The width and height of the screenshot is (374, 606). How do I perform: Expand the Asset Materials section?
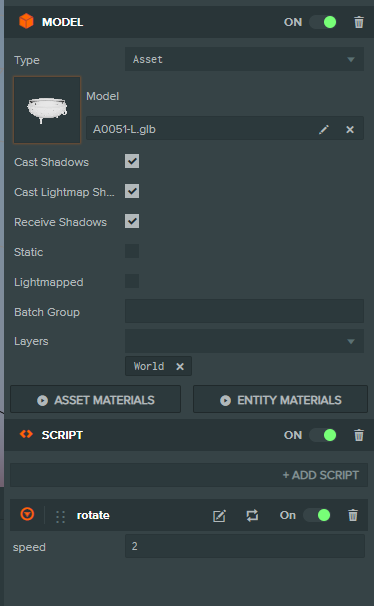pyautogui.click(x=95, y=399)
